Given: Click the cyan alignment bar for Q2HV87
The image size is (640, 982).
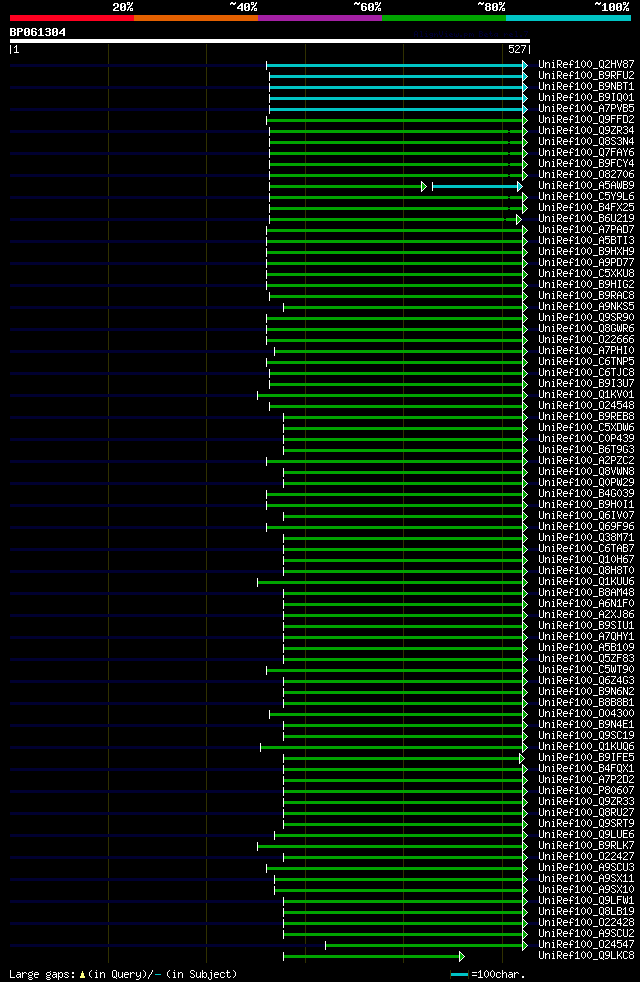Looking at the screenshot, I should (396, 65).
